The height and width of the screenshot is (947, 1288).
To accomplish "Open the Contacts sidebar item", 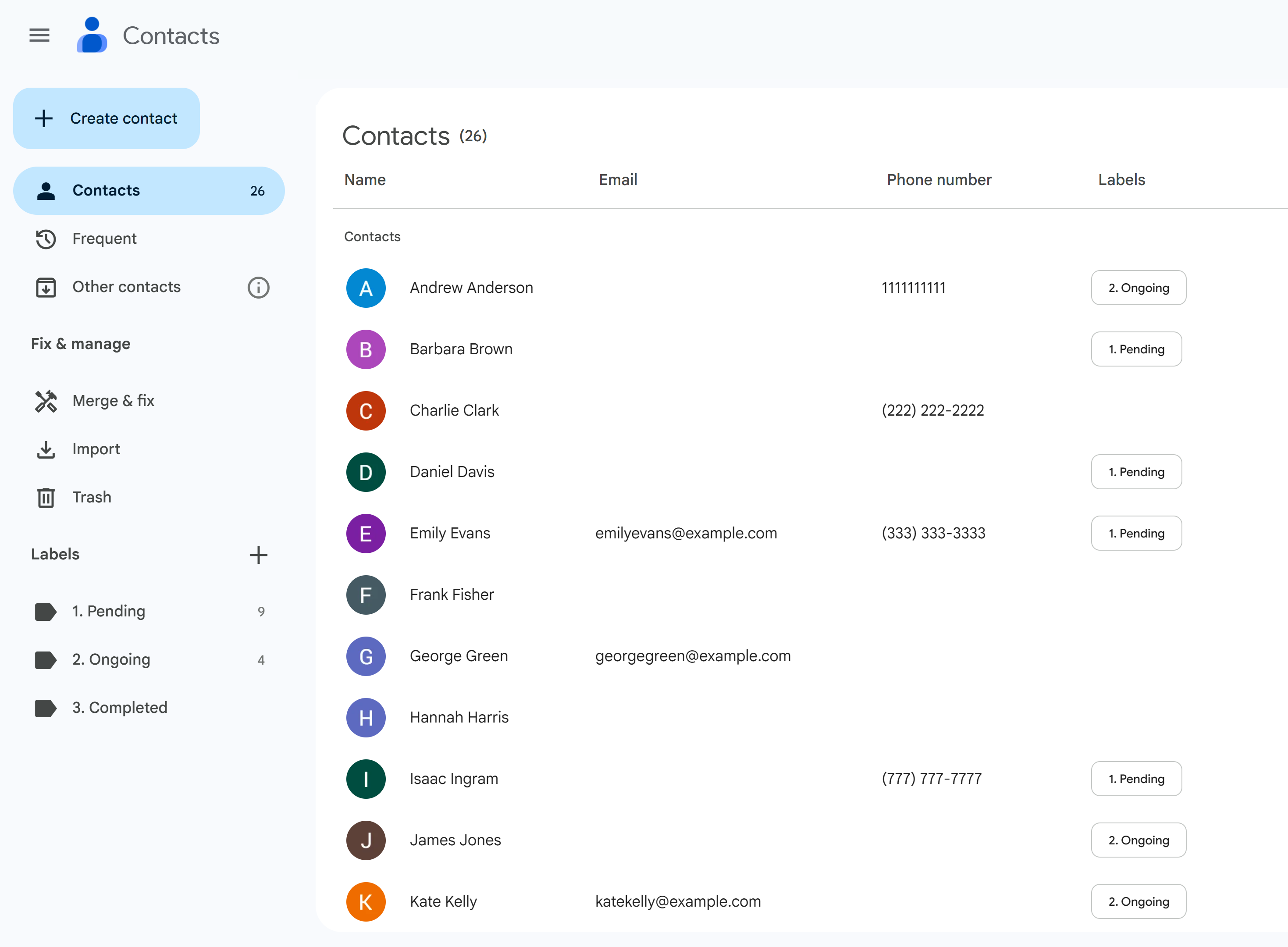I will click(x=149, y=190).
